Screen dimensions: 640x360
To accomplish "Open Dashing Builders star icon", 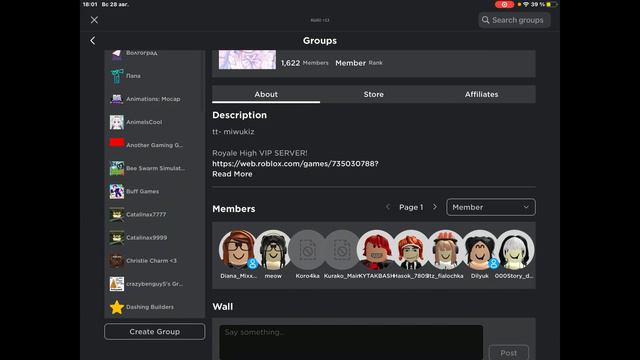I will (x=117, y=307).
